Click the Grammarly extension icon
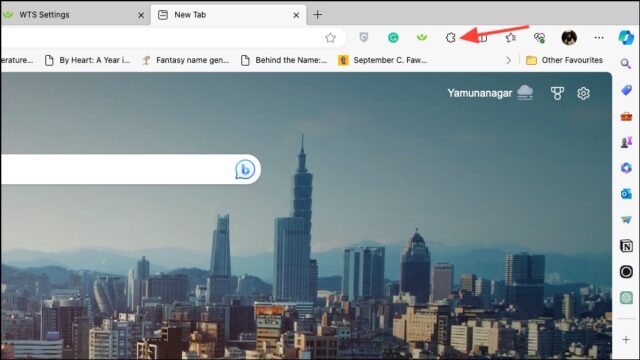Viewport: 640px width, 360px height. point(393,38)
